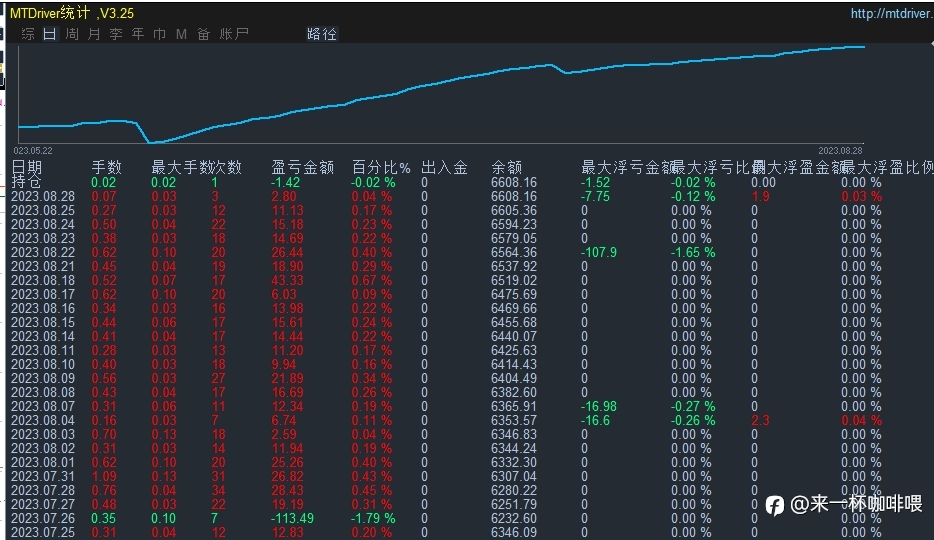
Task: Click the -107.9 floating loss value
Action: click(599, 252)
